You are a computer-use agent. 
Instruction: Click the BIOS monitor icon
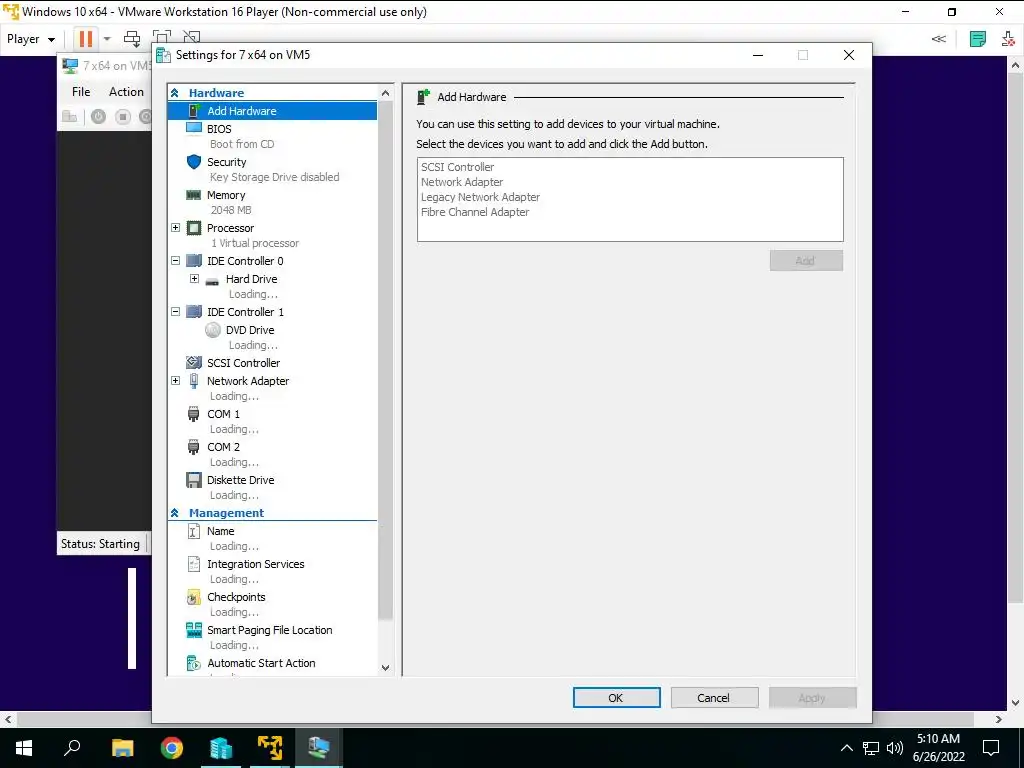[194, 129]
